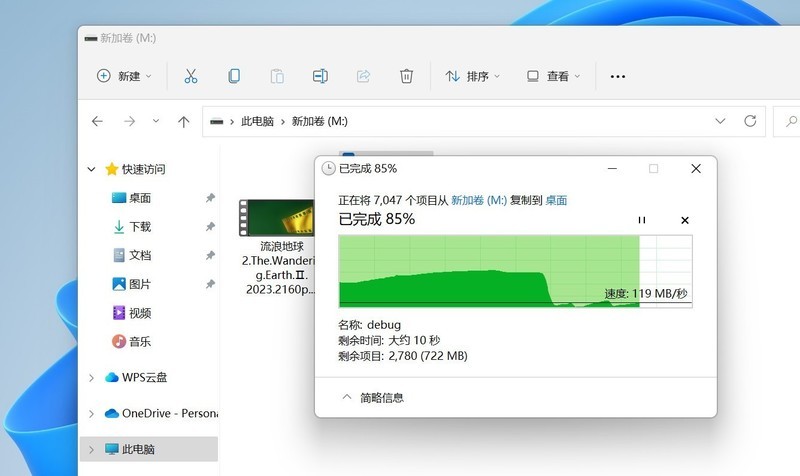The width and height of the screenshot is (800, 476).
Task: Click the 桌面 destination link in dialog
Action: (556, 201)
